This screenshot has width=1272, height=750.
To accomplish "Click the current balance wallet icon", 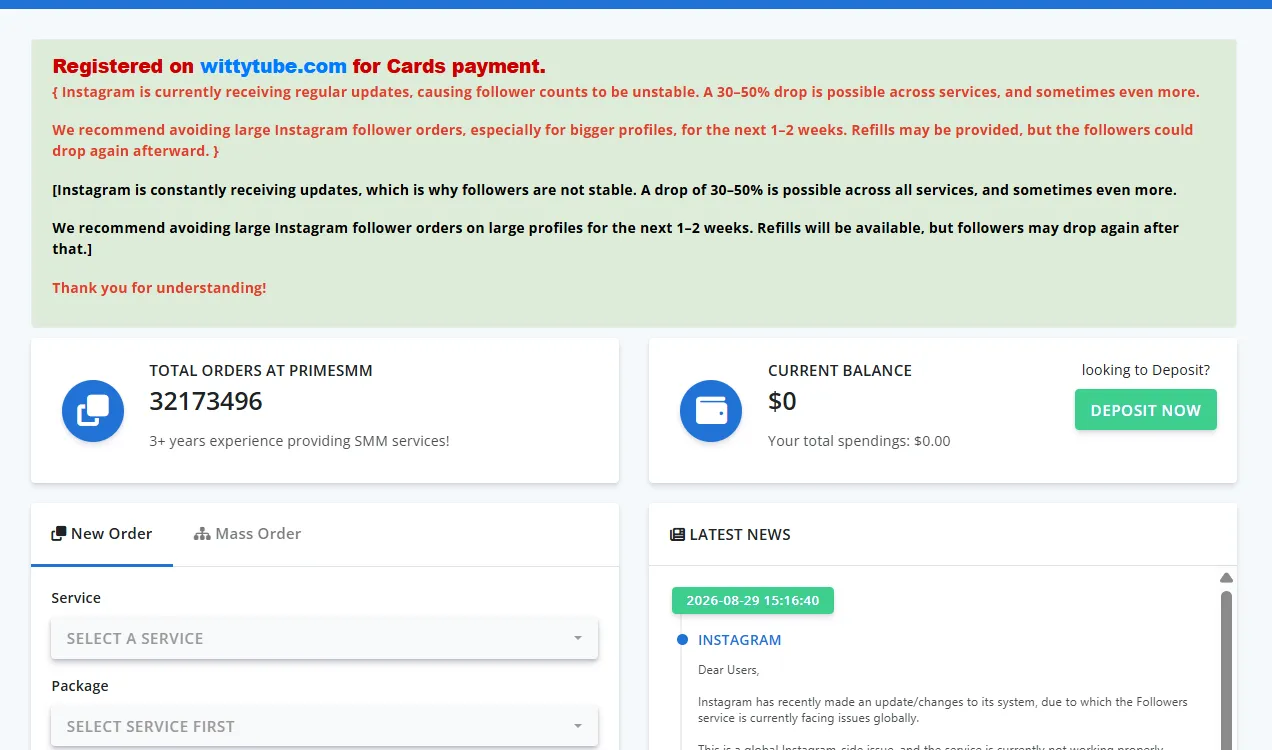I will pyautogui.click(x=711, y=411).
